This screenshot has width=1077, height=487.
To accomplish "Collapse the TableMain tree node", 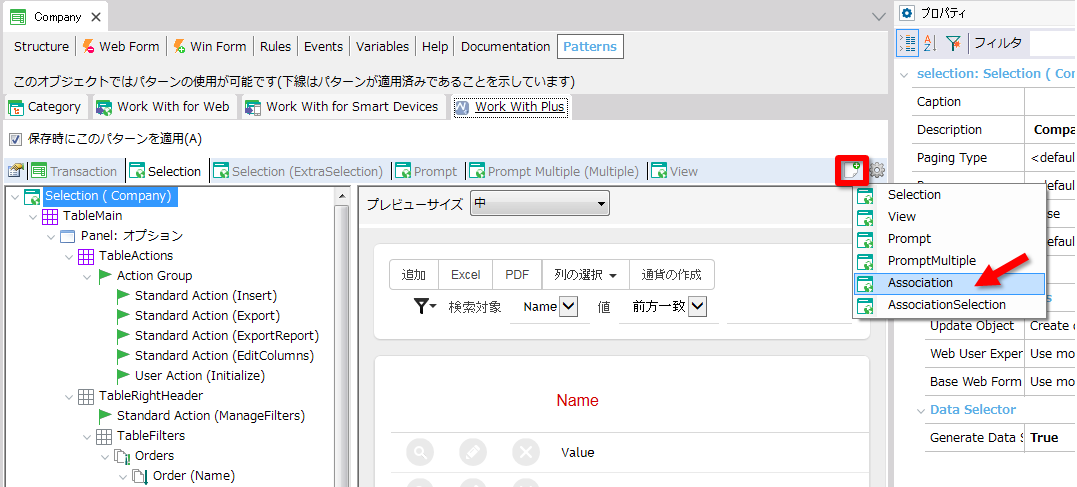I will coord(33,216).
